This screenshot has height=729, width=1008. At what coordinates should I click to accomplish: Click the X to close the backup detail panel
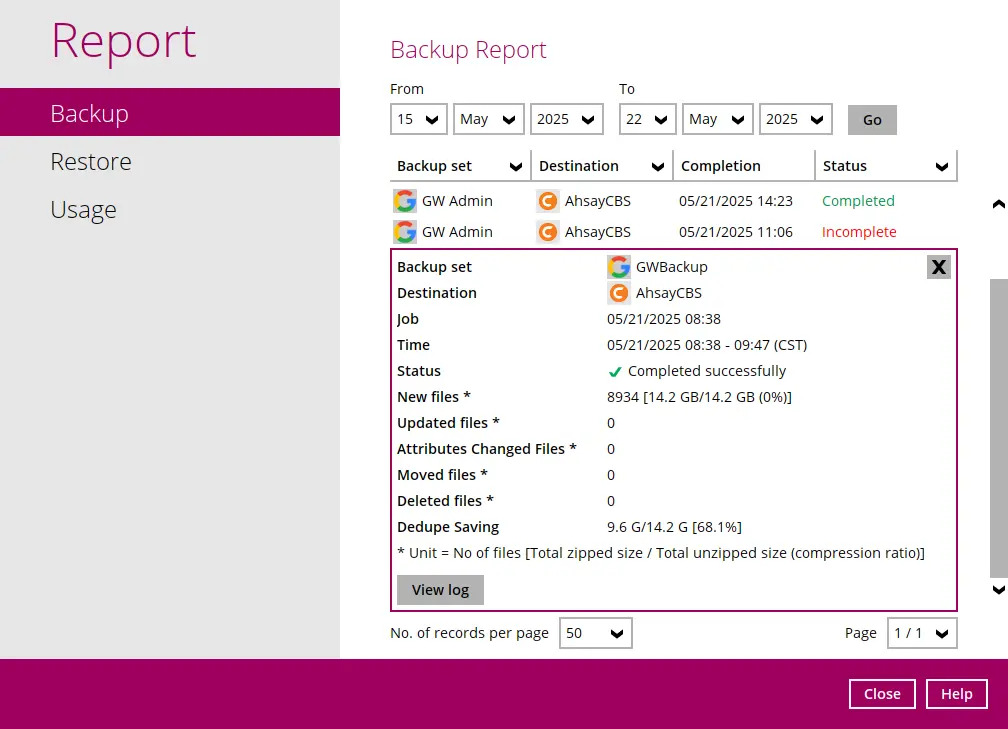[x=938, y=267]
